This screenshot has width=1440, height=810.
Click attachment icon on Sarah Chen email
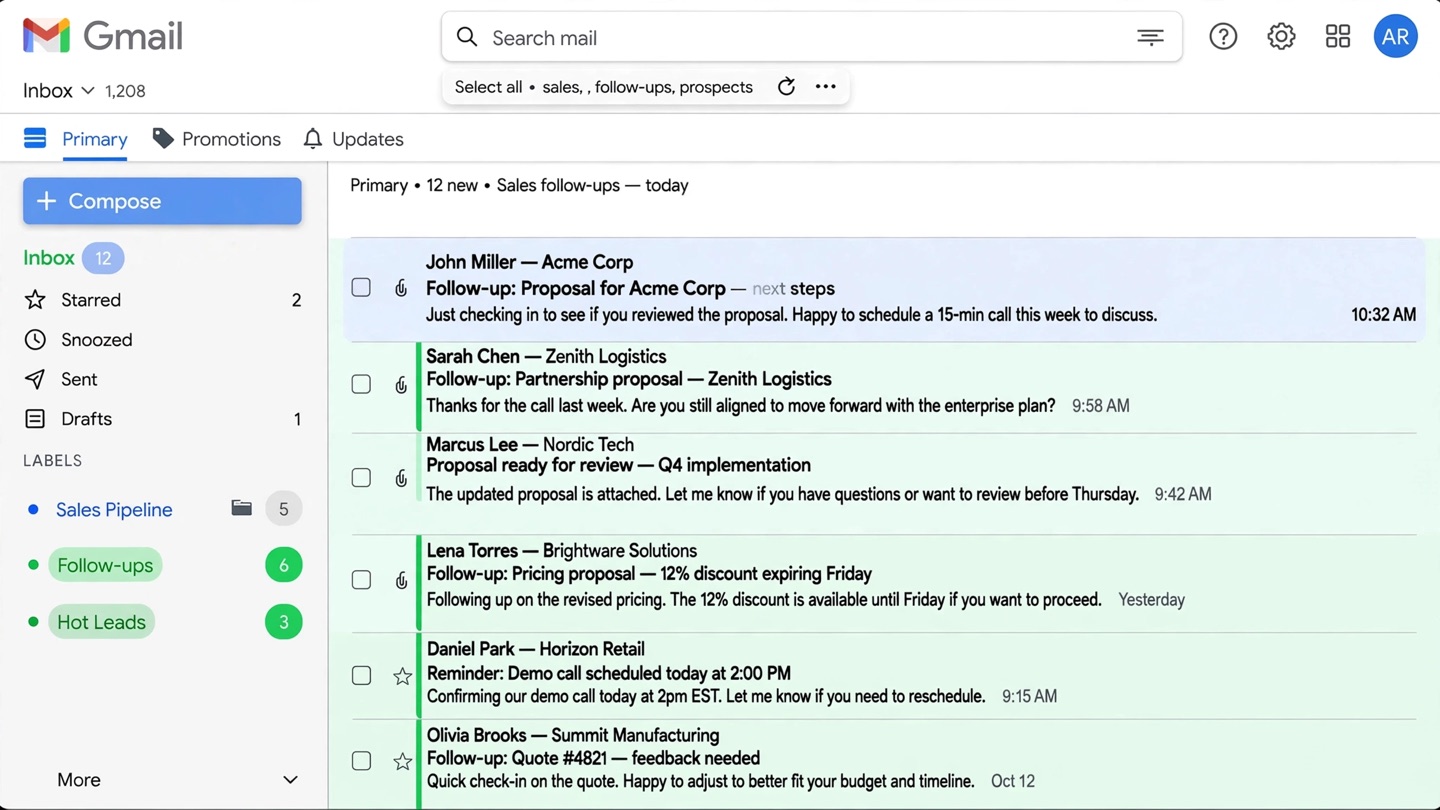(x=401, y=385)
